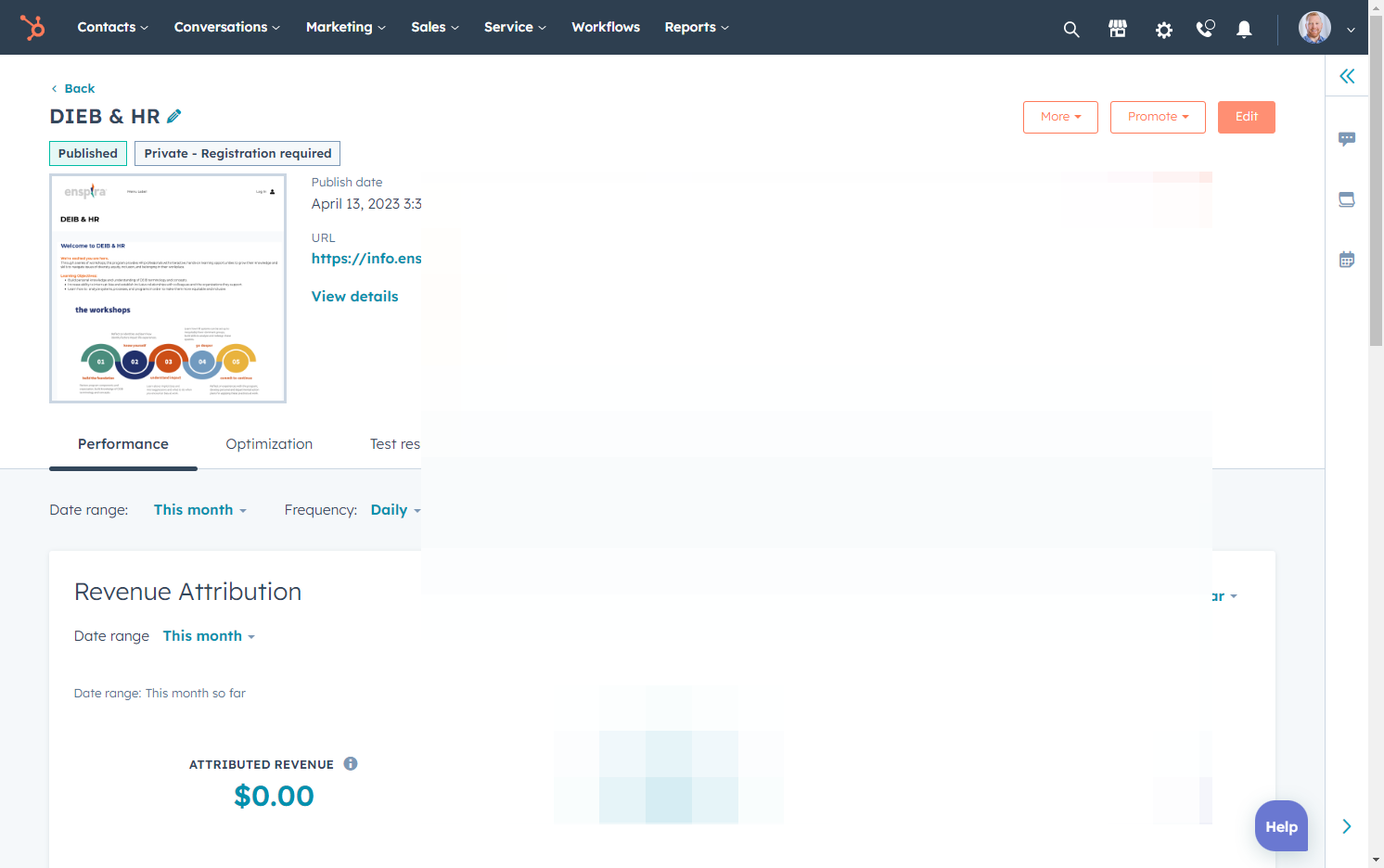Click the View details link
This screenshot has width=1384, height=868.
pos(354,297)
